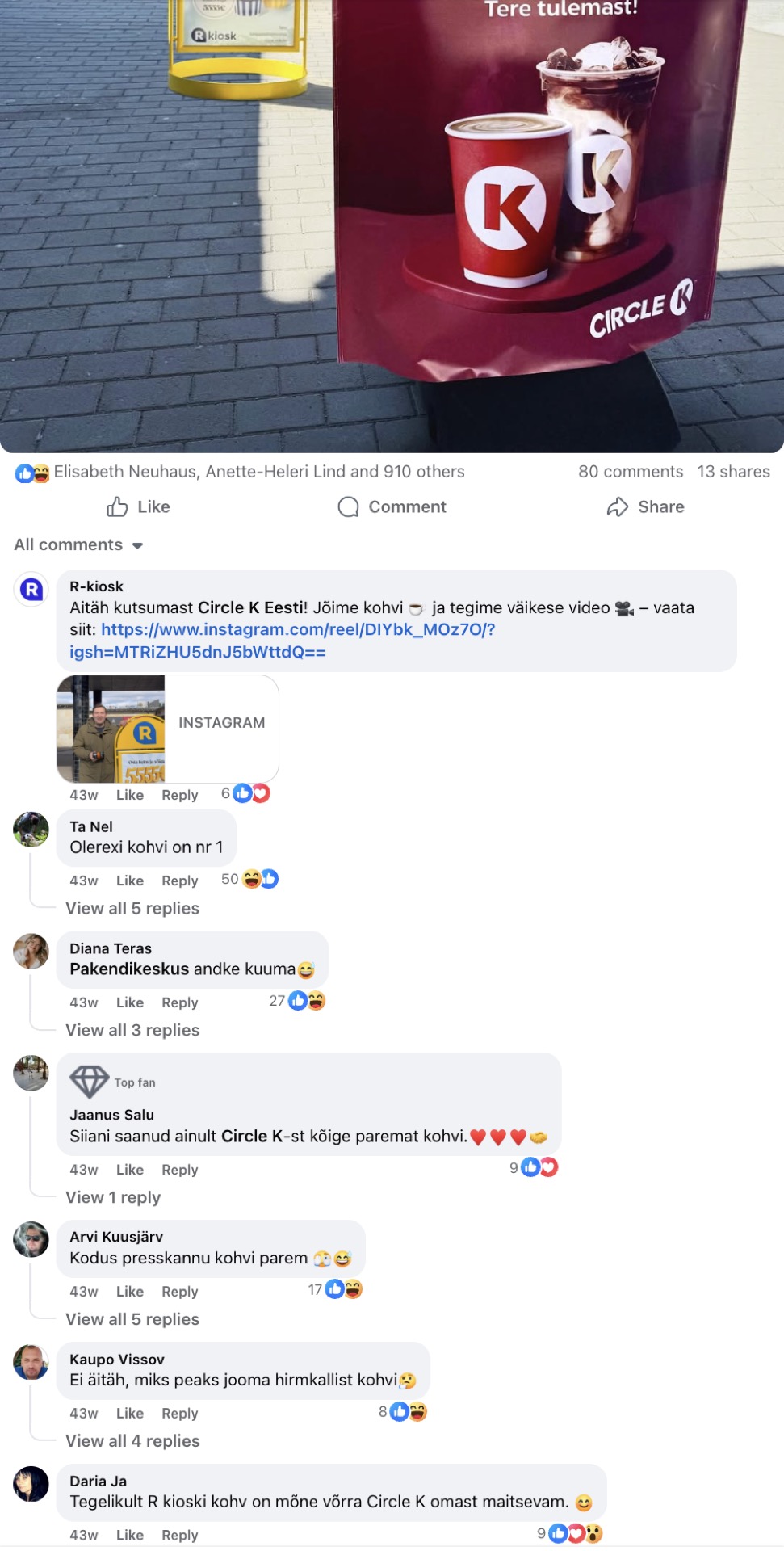This screenshot has width=784, height=1551.
Task: Open the All comments sorting dropdown
Action: 78,544
